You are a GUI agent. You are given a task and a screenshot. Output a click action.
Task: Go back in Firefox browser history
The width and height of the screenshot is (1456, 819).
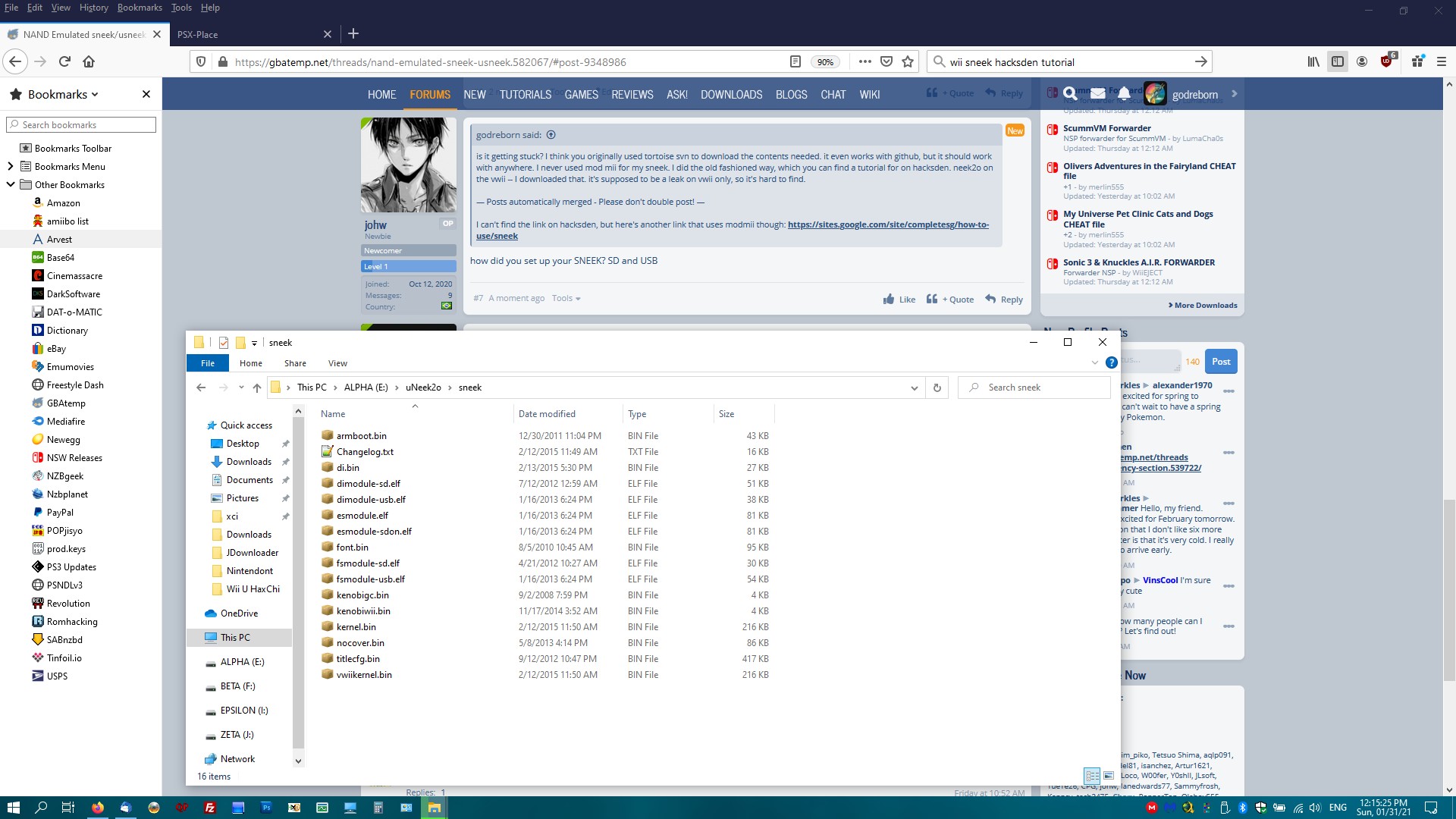point(15,62)
